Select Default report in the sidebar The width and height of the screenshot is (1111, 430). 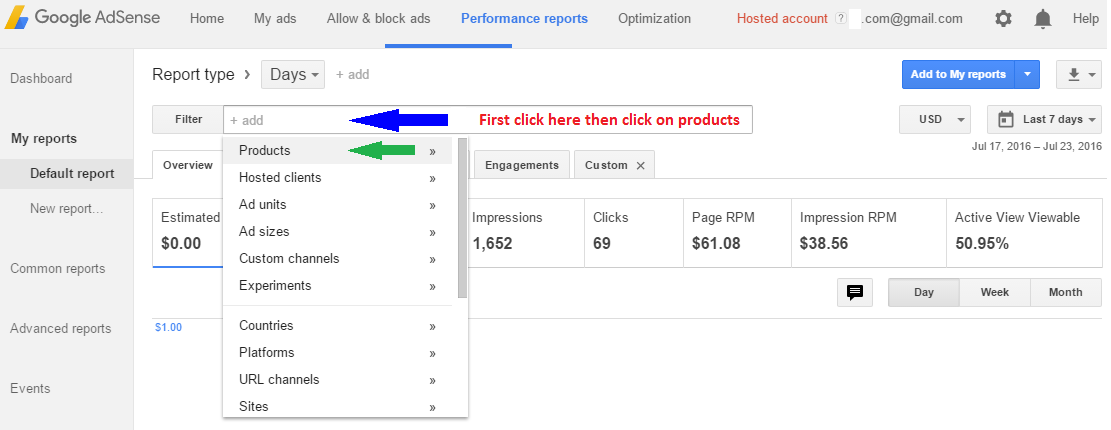click(67, 174)
